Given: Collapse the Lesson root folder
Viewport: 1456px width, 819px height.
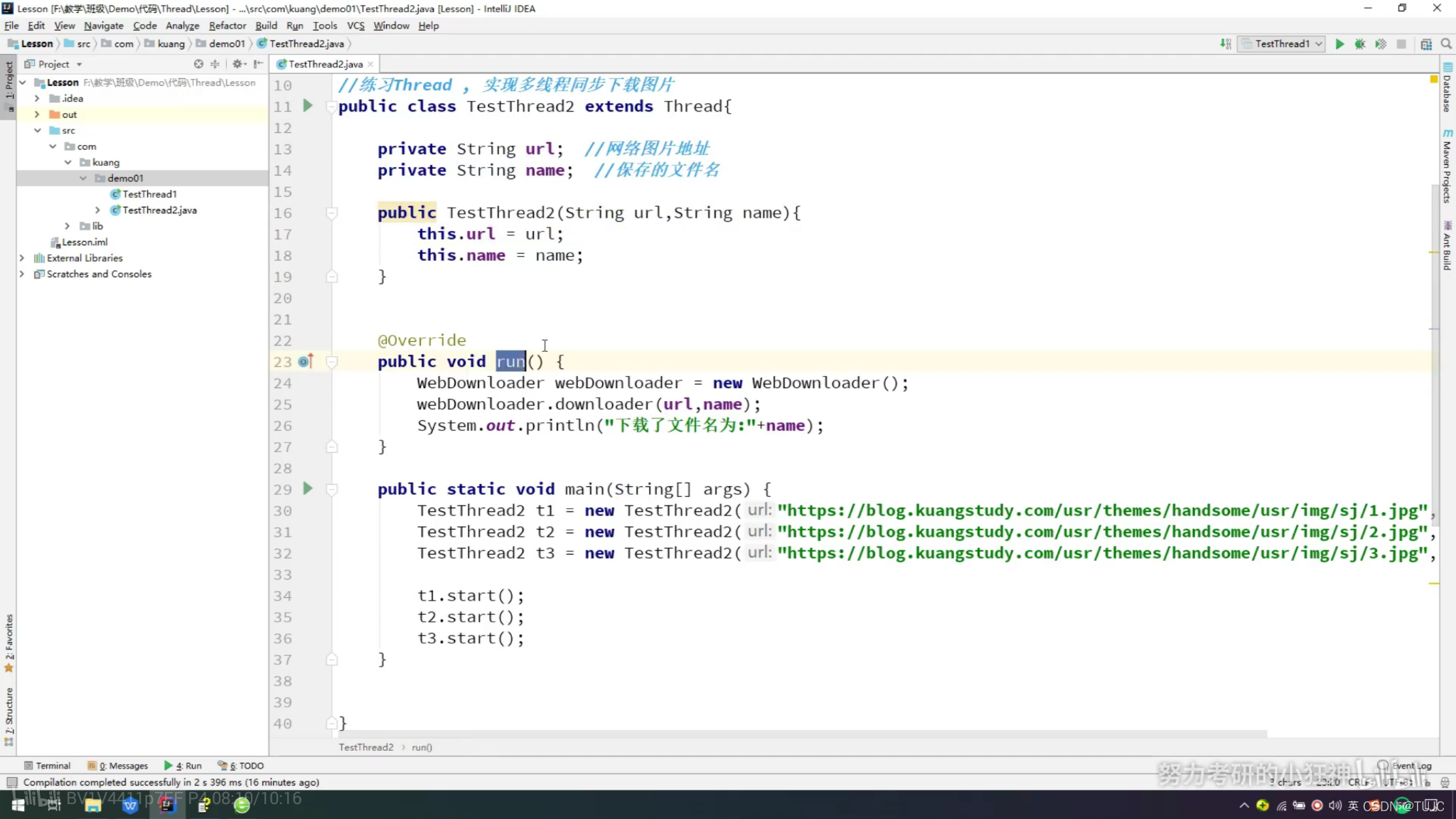Looking at the screenshot, I should click(23, 82).
